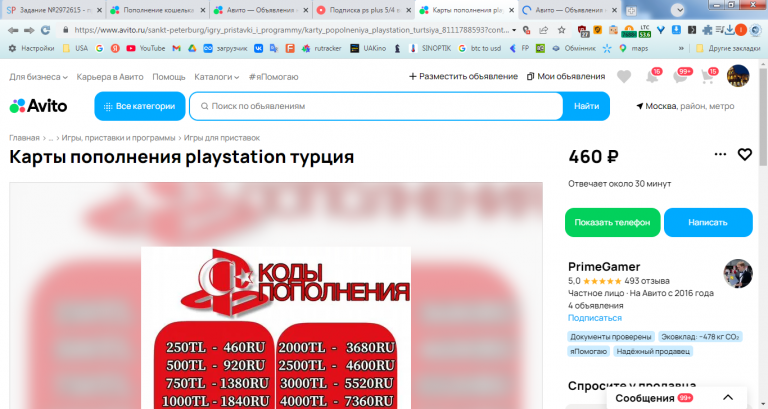
Task: Open the PrimeGamer seller name
Action: point(604,266)
